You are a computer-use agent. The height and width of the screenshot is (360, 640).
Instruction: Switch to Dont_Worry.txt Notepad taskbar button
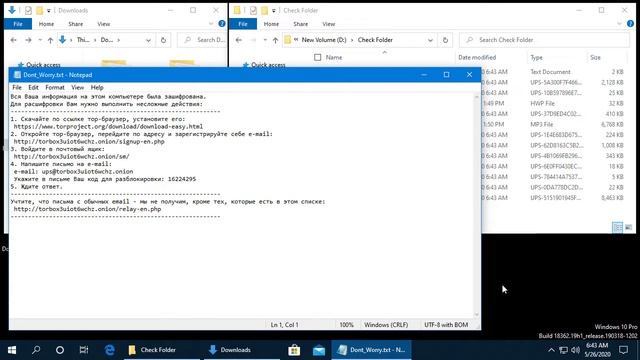tap(371, 350)
